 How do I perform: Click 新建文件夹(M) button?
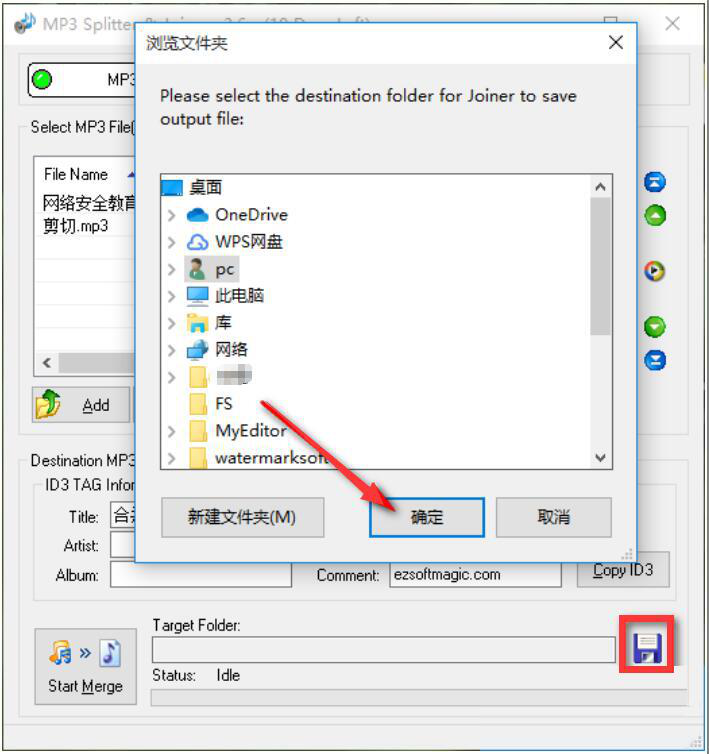(x=242, y=517)
